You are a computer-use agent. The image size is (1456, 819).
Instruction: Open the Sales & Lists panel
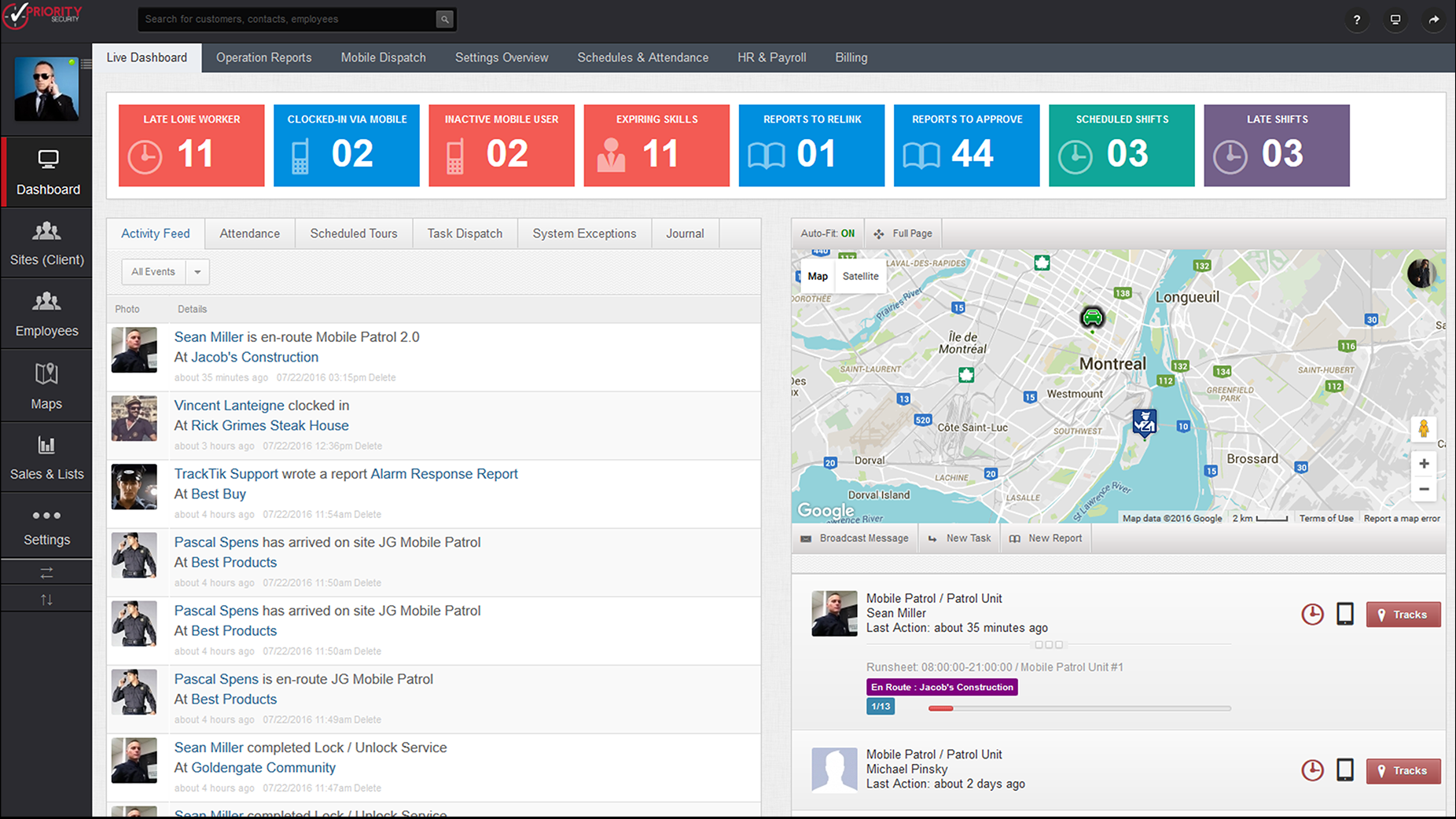(x=46, y=456)
